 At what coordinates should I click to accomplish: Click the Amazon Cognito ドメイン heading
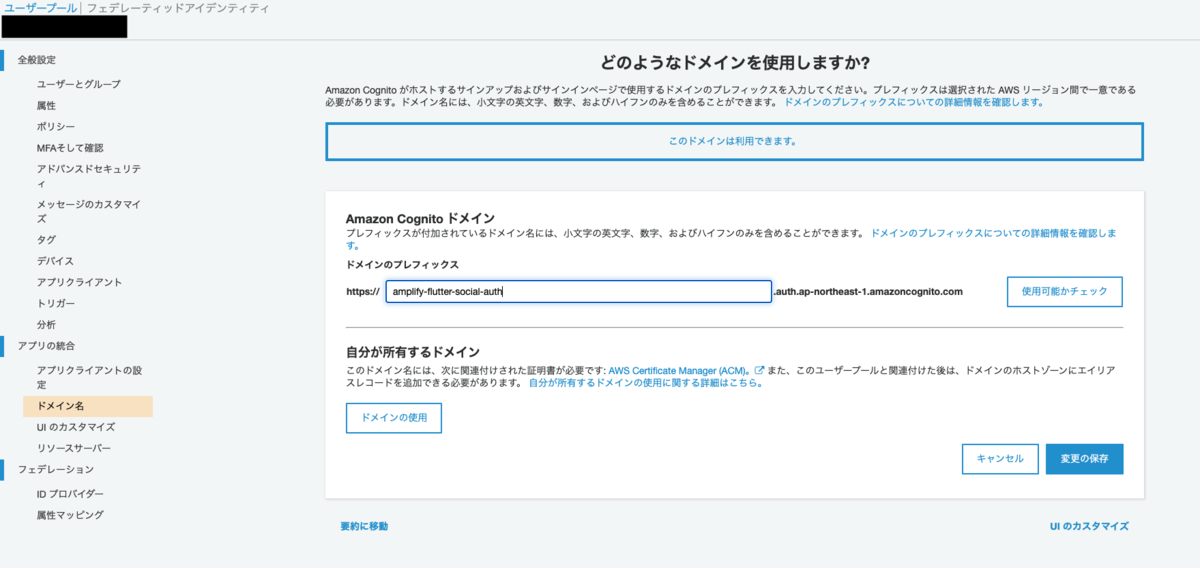tap(421, 218)
